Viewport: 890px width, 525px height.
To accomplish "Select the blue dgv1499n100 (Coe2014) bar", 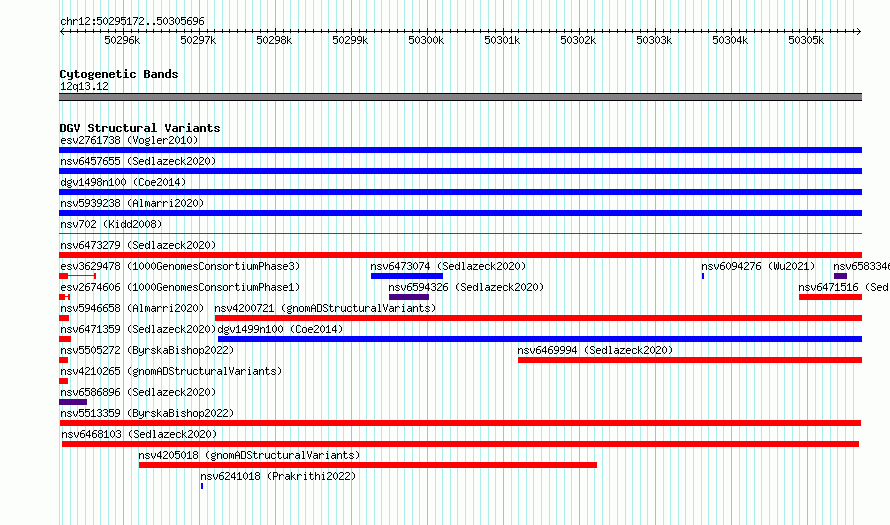I will coord(540,339).
